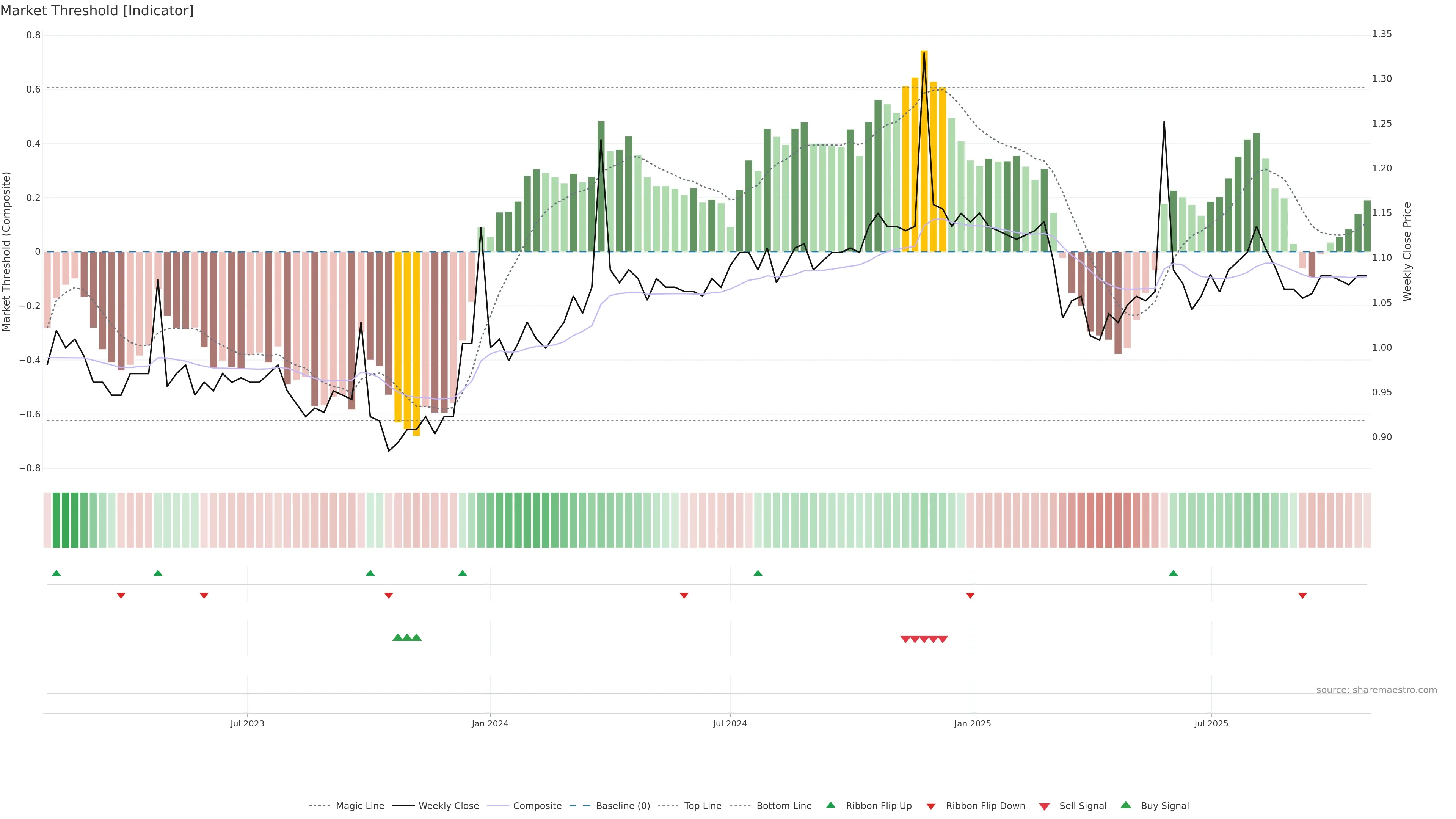The width and height of the screenshot is (1456, 819).
Task: Click the Jan 2024 x-axis label
Action: 490,723
